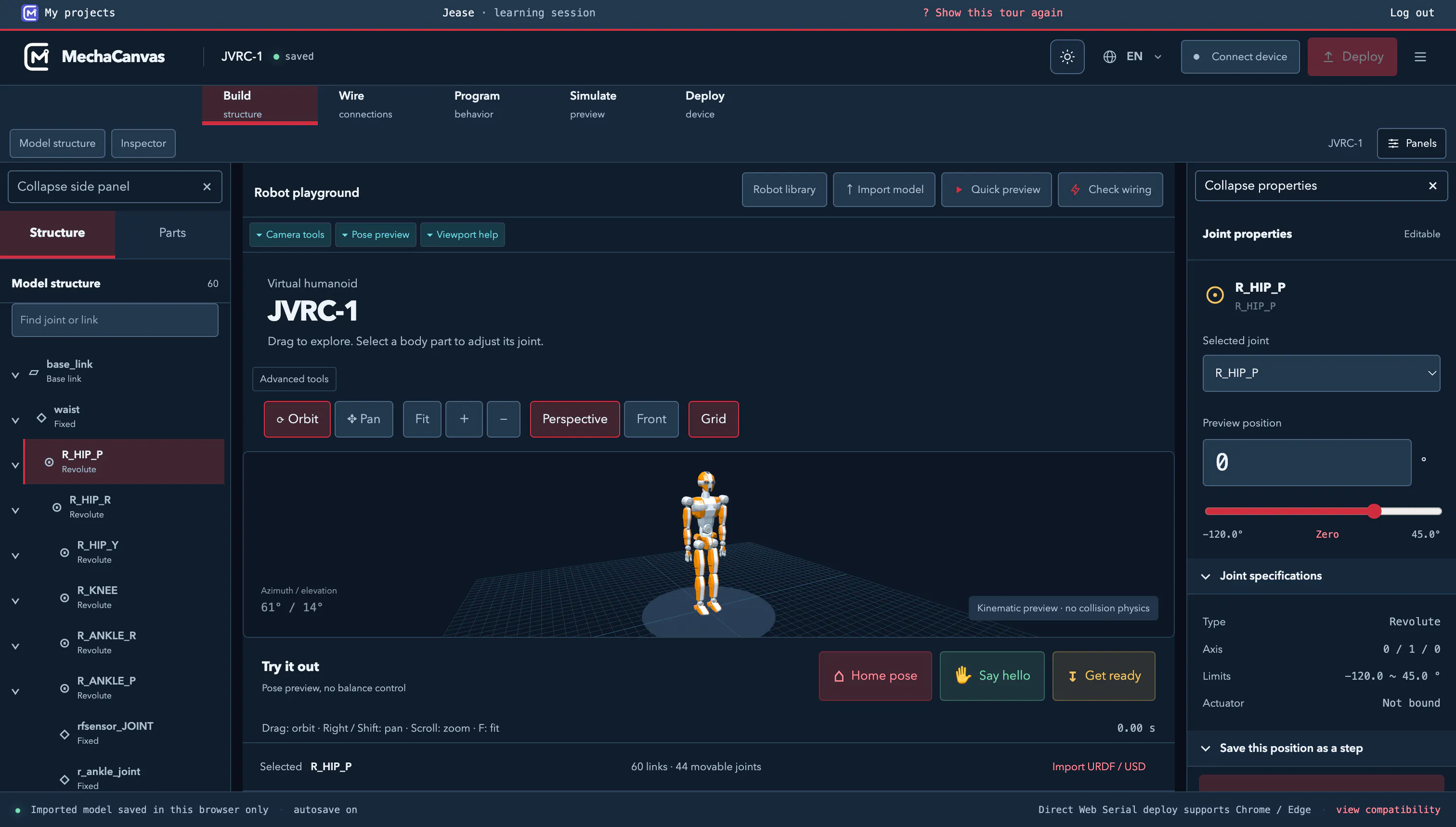Image resolution: width=1456 pixels, height=827 pixels.
Task: Open the Deploy device tab
Action: point(721,104)
